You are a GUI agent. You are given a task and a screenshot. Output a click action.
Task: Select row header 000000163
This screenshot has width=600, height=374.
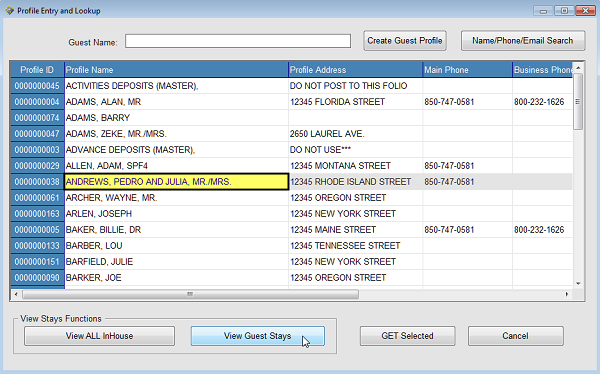tap(37, 214)
